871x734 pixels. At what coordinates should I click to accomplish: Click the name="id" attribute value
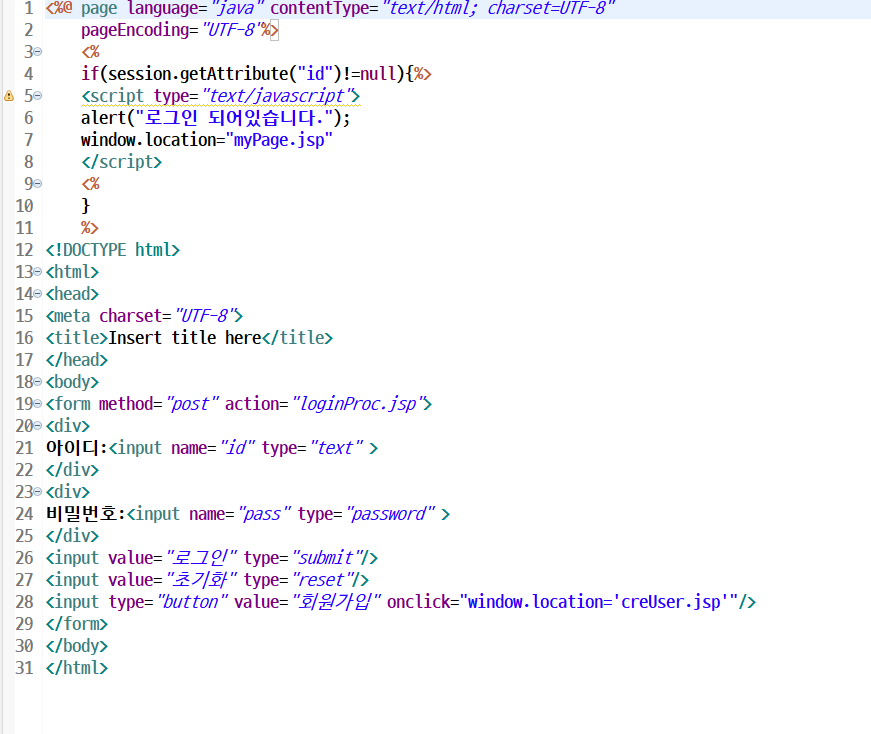pos(238,448)
